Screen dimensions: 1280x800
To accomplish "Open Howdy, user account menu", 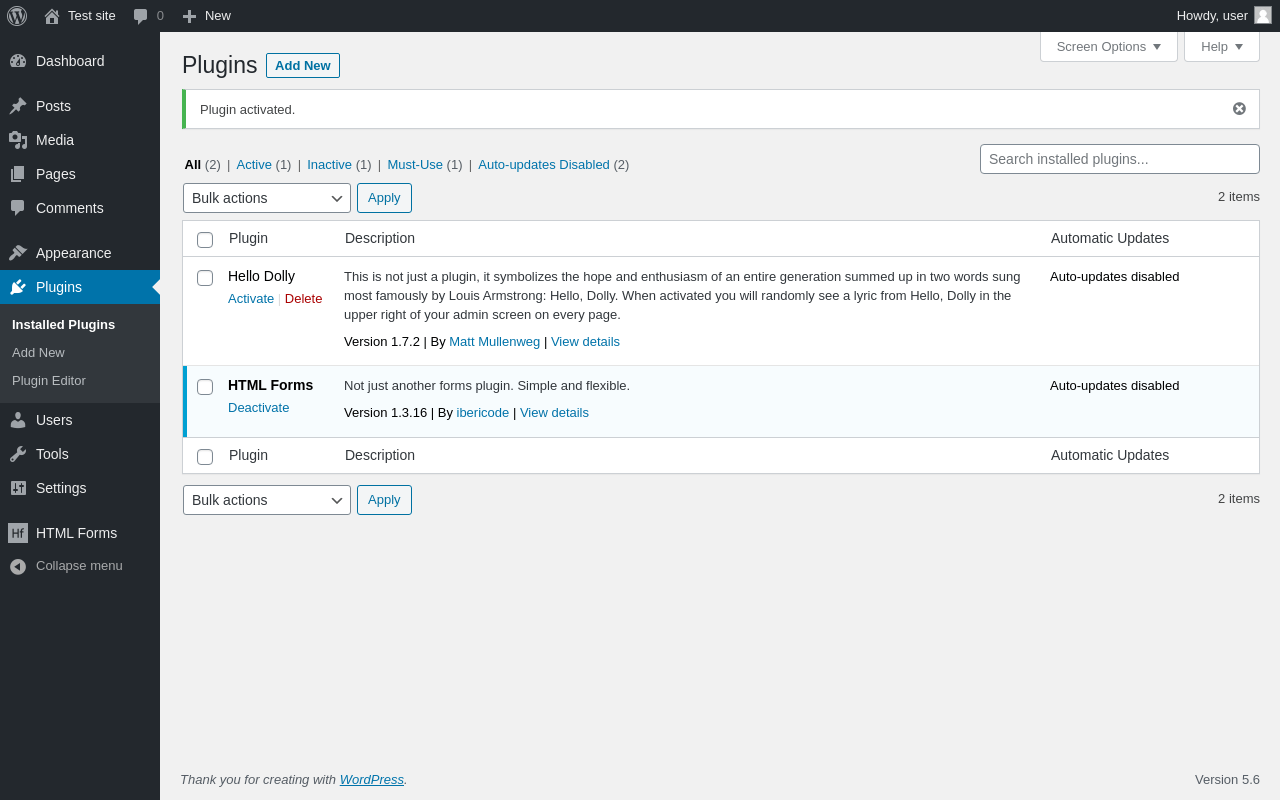I will (x=1224, y=16).
